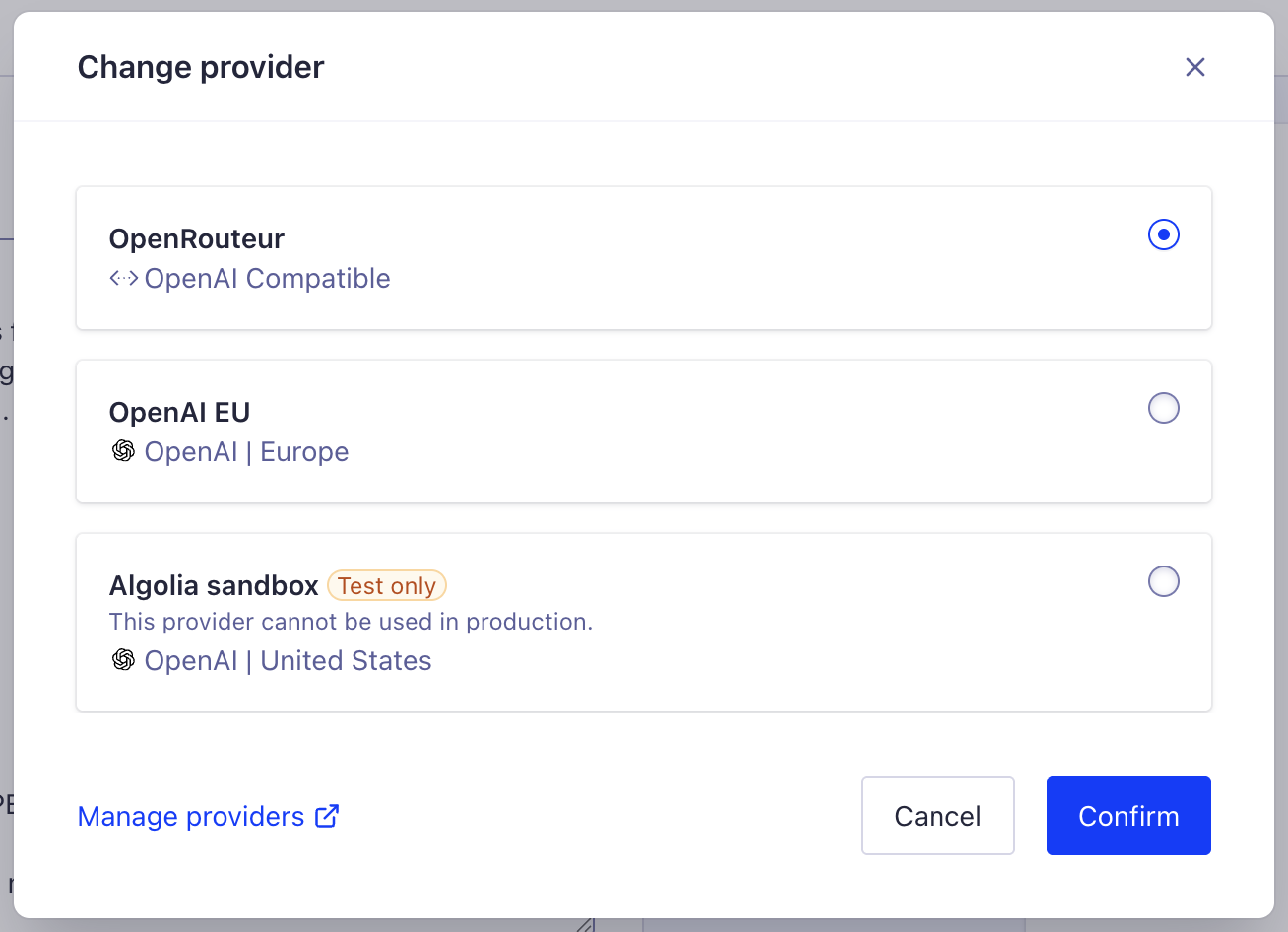
Task: Click the X icon to dismiss the dialog
Action: coord(1194,66)
